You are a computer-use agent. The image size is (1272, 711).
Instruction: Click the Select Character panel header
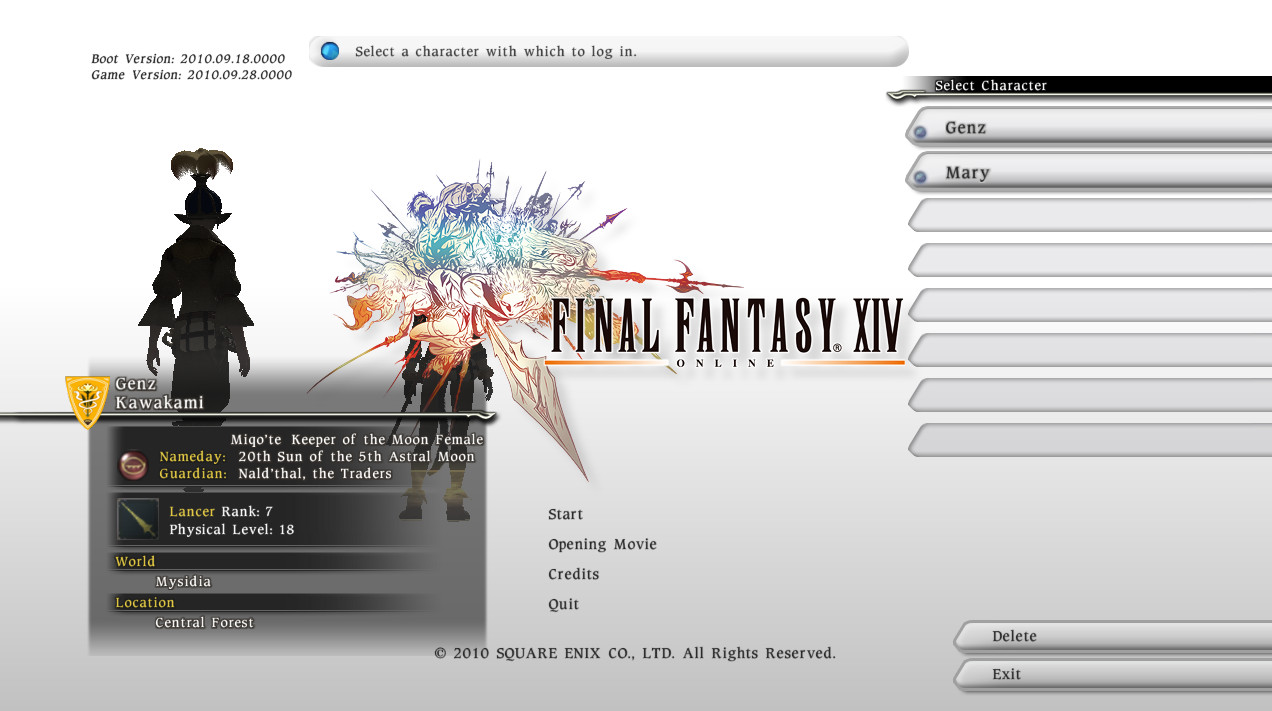point(1080,87)
